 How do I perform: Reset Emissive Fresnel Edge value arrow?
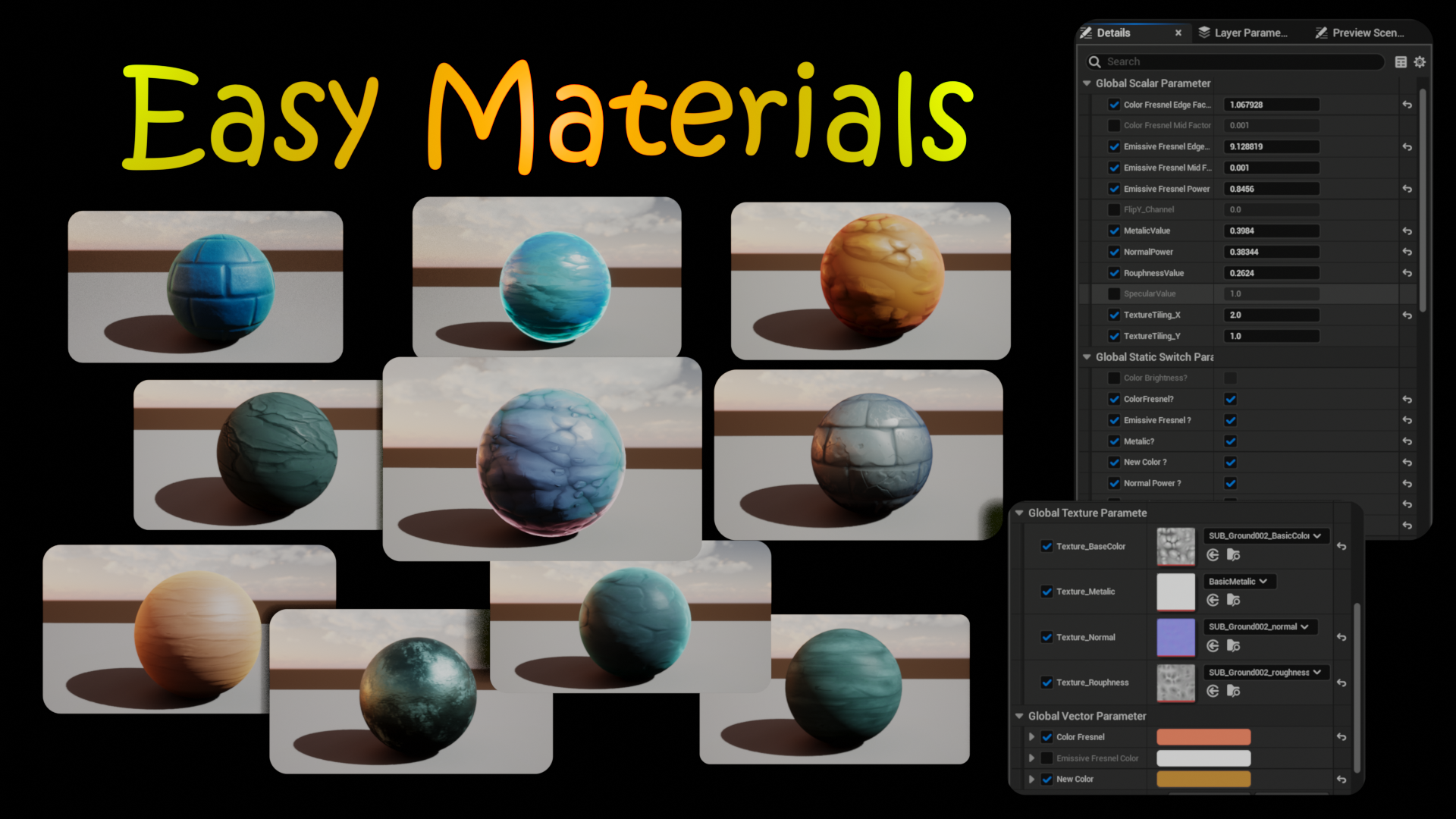tap(1407, 147)
